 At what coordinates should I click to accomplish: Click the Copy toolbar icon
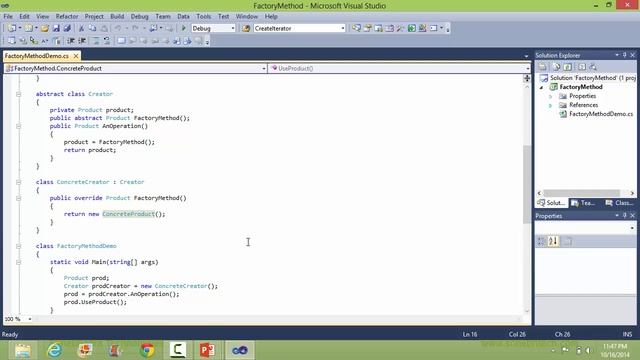(93, 28)
